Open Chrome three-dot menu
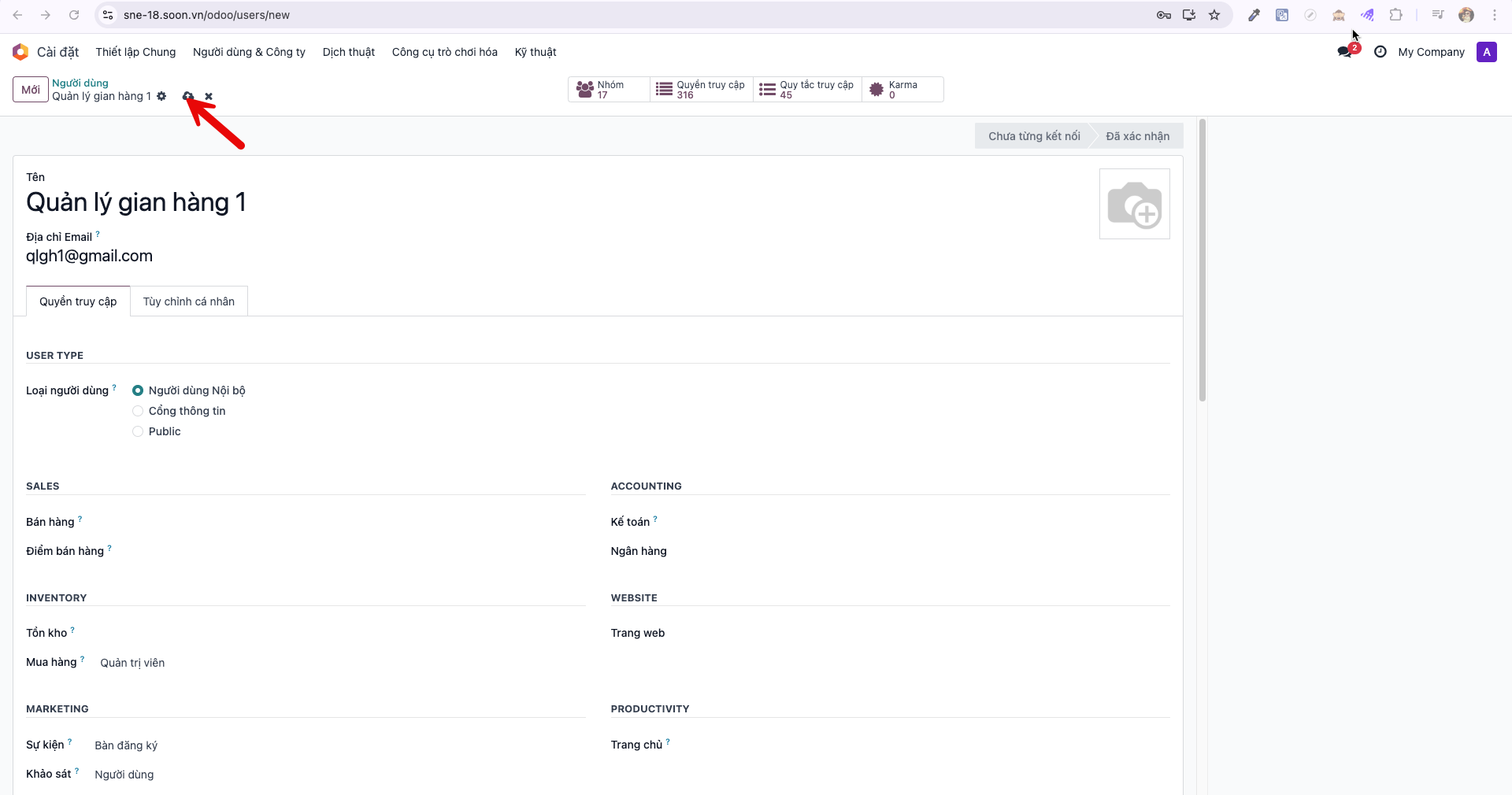Screen dimensions: 1512x795 (1494, 15)
